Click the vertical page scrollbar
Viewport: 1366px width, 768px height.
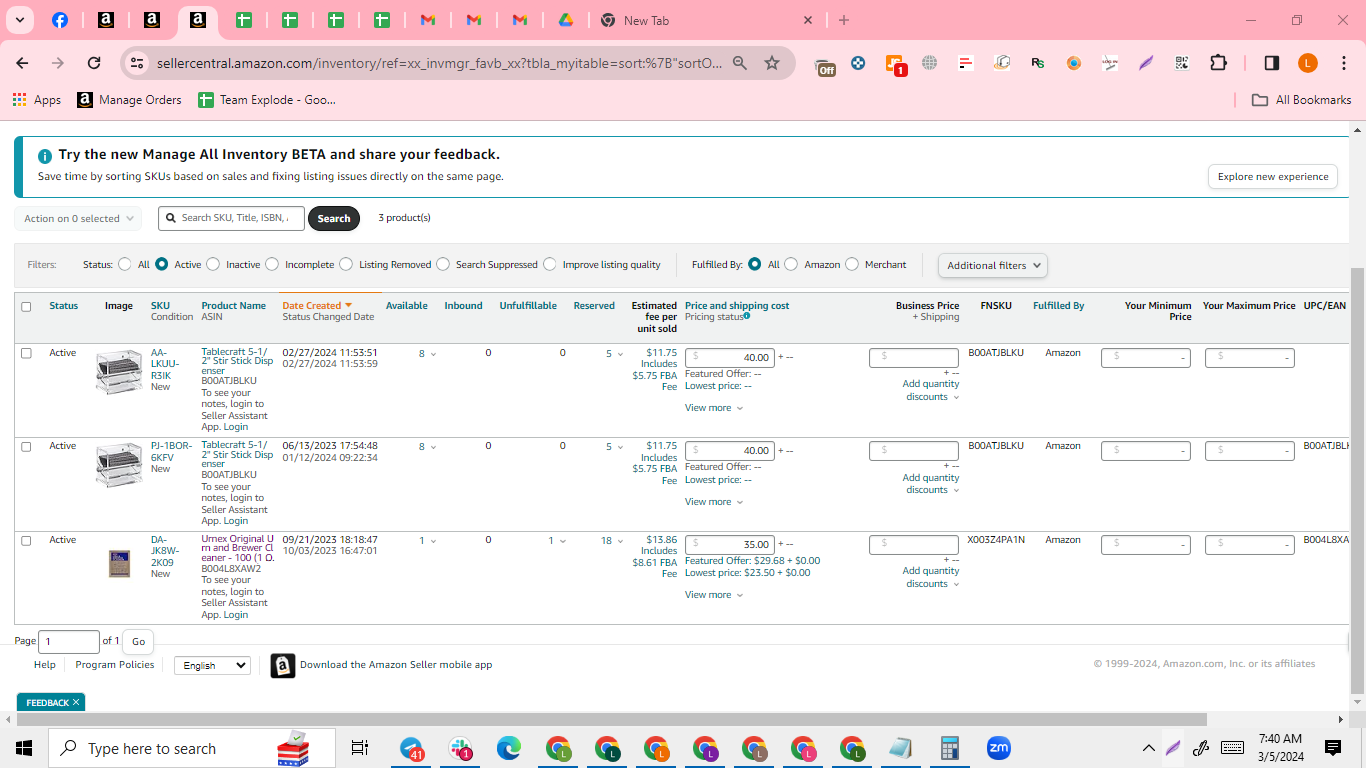pyautogui.click(x=1358, y=480)
